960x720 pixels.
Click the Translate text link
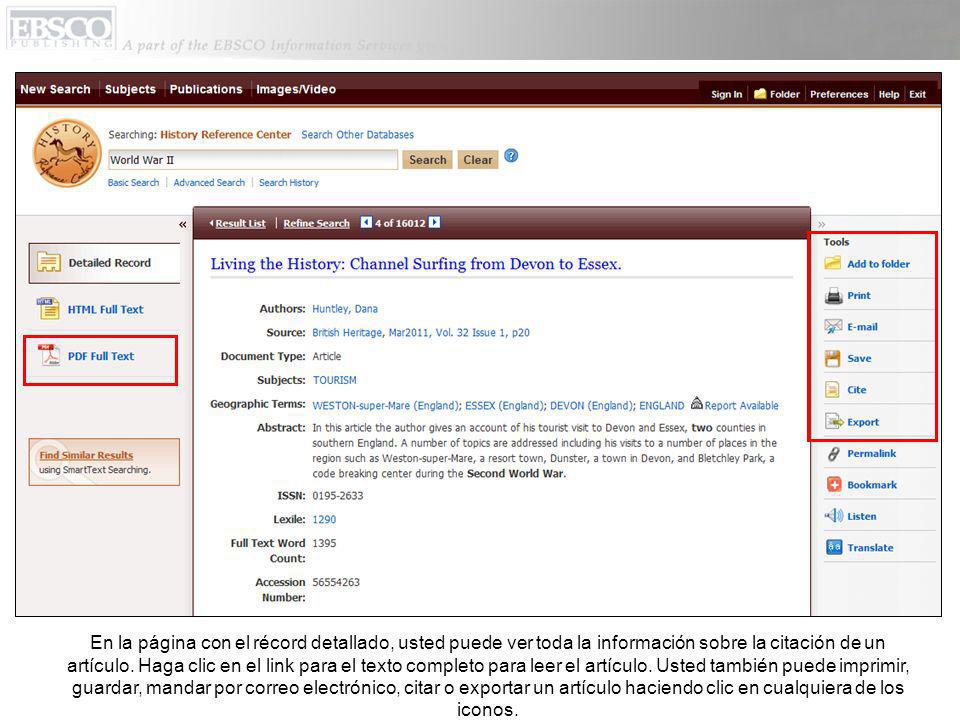pyautogui.click(x=870, y=548)
